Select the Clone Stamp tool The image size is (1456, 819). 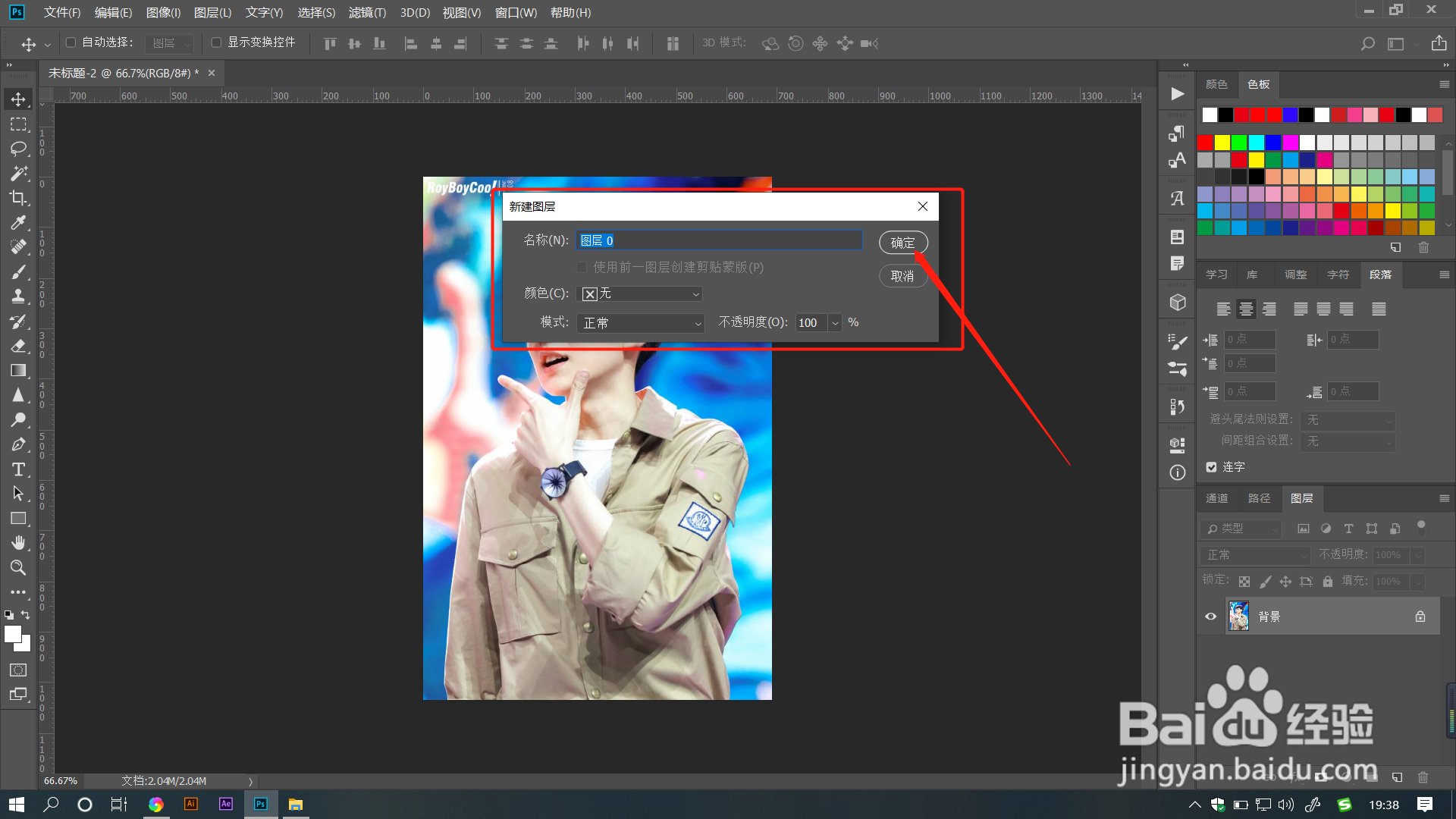click(x=18, y=297)
